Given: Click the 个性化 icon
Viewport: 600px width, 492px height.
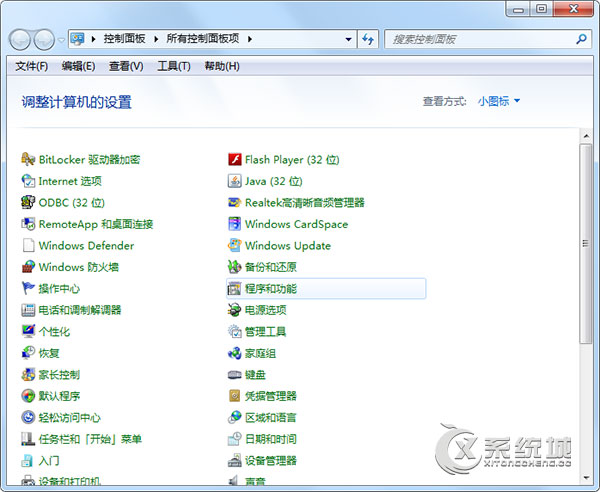Looking at the screenshot, I should point(28,331).
